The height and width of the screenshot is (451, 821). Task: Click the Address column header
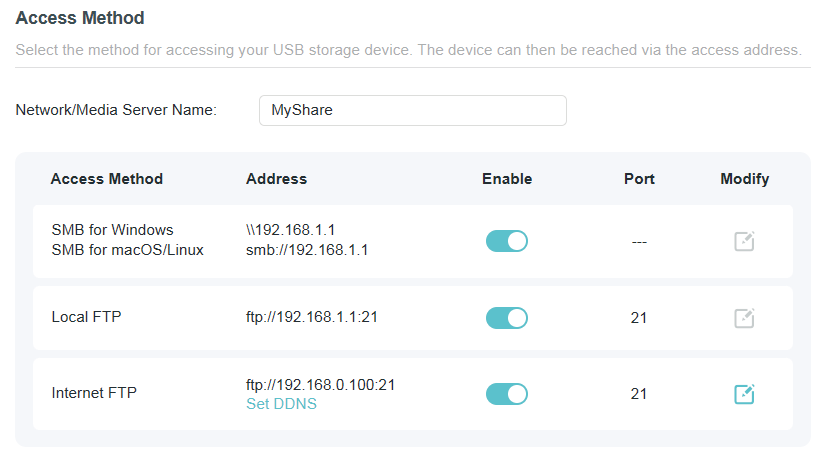click(276, 179)
